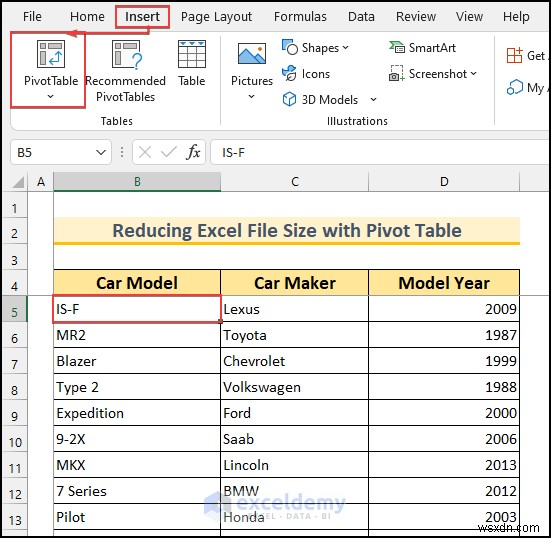Expand the PivotTable dropdown arrow
Screen dimensions: 551x538
click(x=51, y=96)
